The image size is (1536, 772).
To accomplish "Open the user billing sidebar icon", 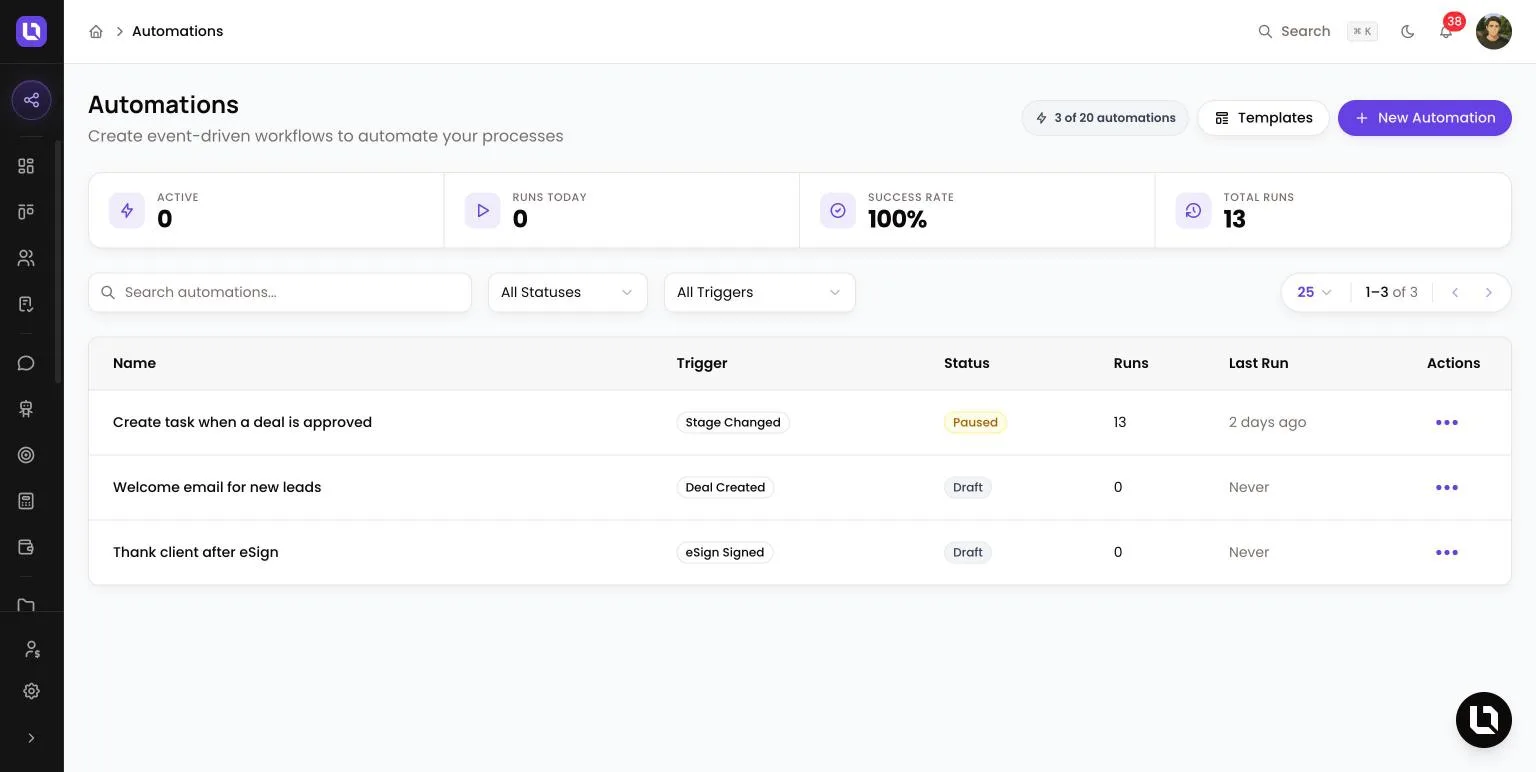I will click(31, 650).
